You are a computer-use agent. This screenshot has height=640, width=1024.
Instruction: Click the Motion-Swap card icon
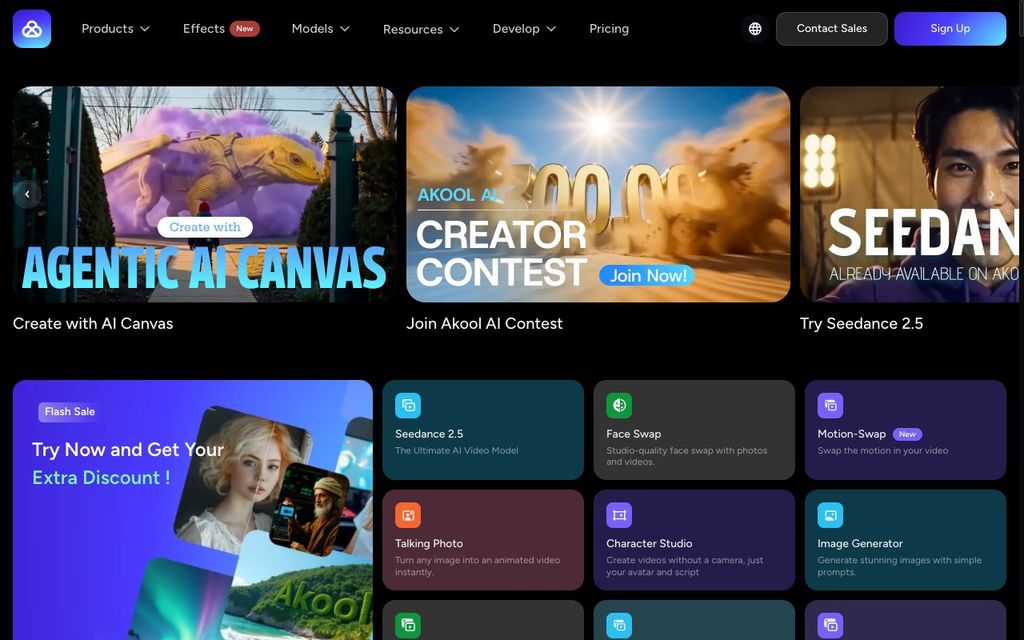pos(830,406)
